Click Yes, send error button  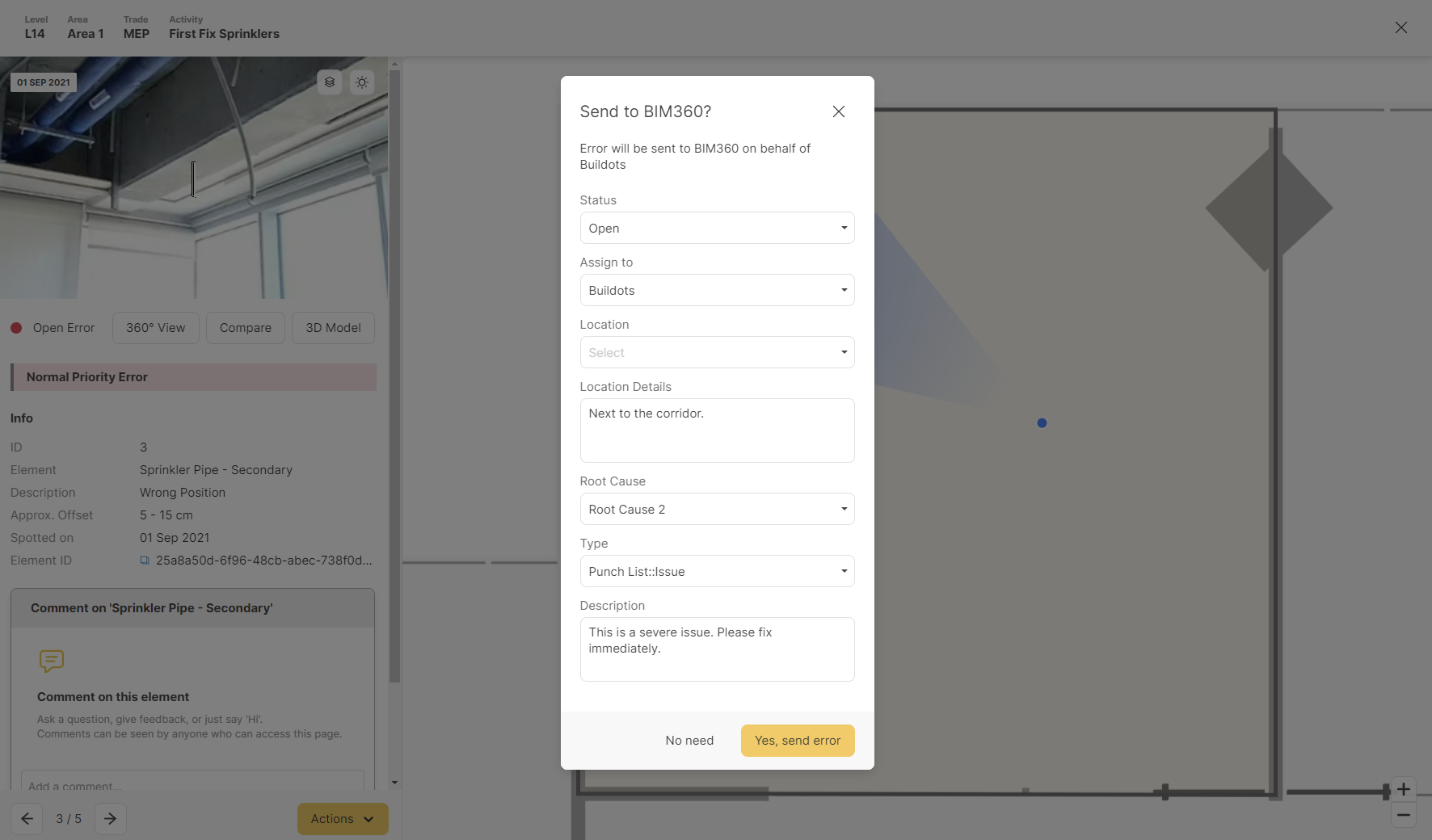click(x=798, y=741)
